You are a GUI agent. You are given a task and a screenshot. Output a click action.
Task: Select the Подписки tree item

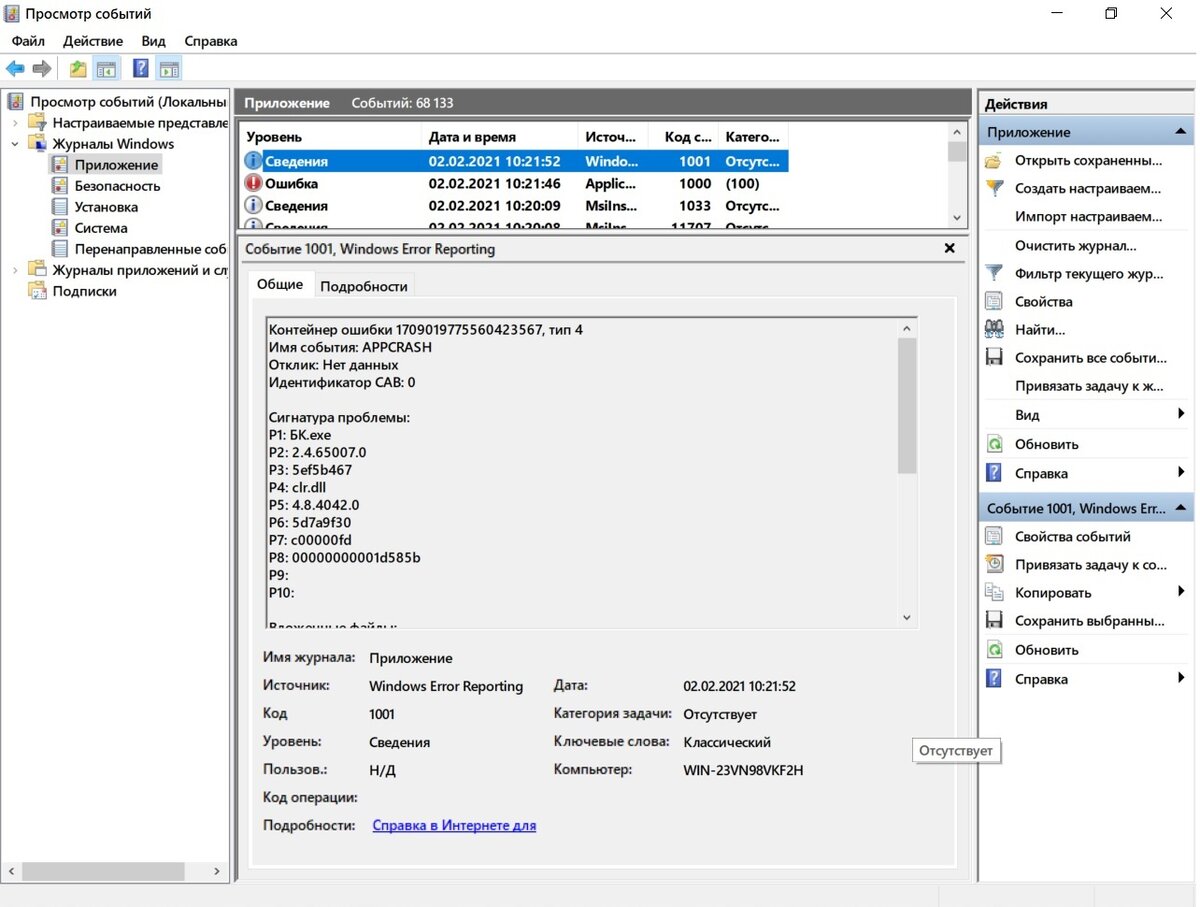pyautogui.click(x=84, y=291)
